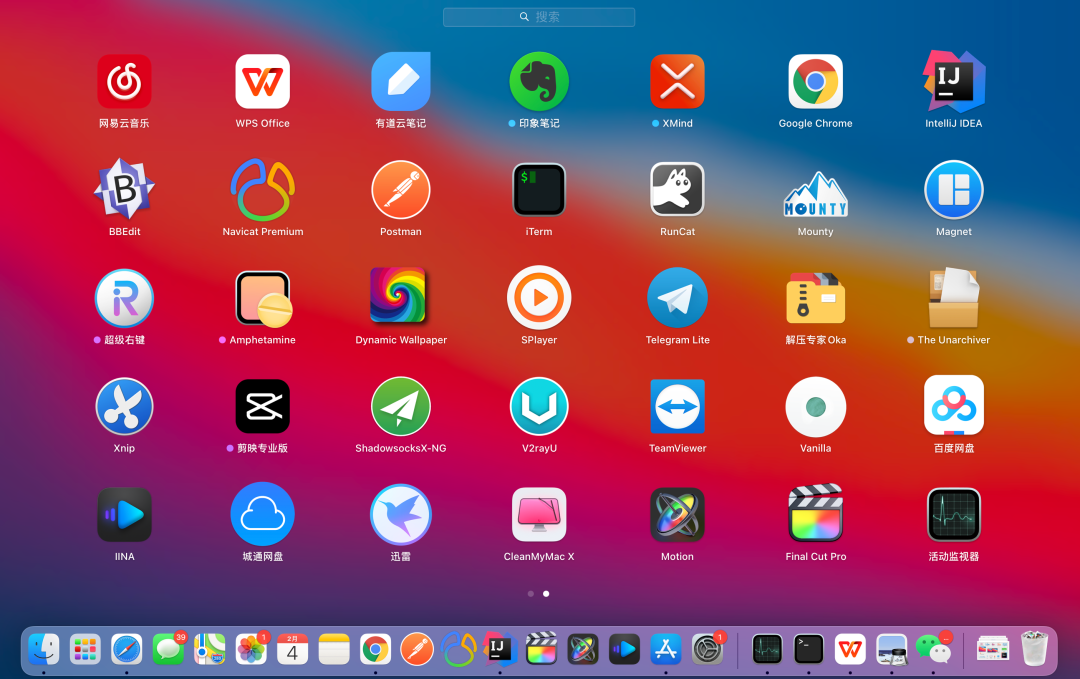This screenshot has height=679, width=1080.
Task: Launch WPS Office from the Launchpad grid
Action: click(262, 82)
